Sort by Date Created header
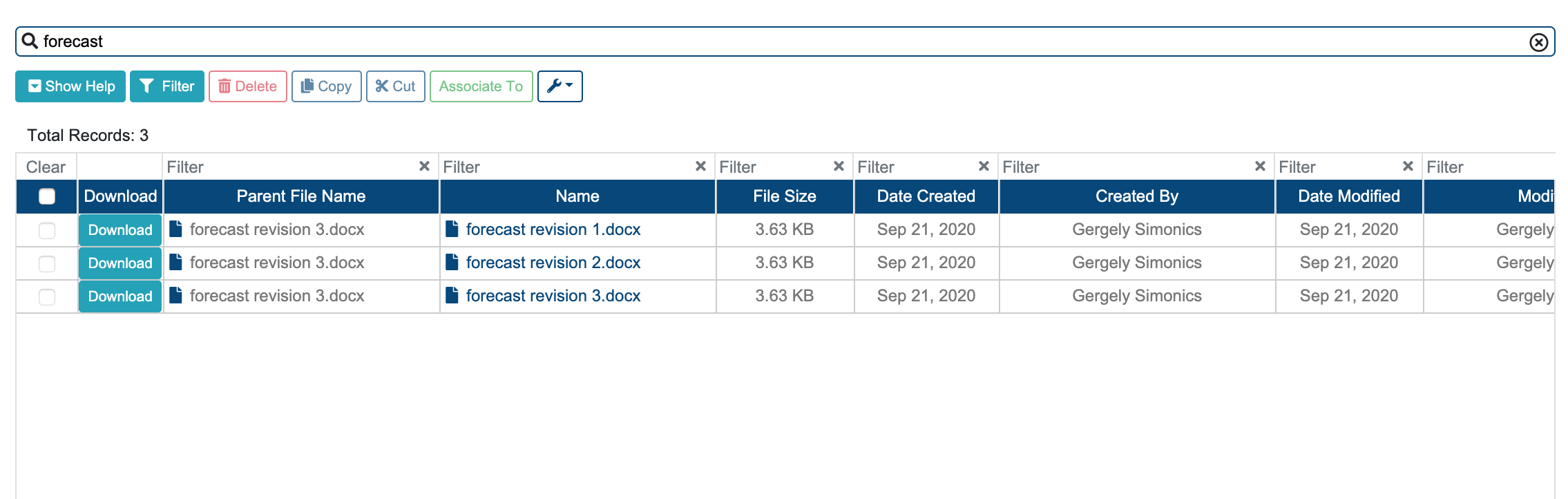This screenshot has height=499, width=1568. [926, 196]
